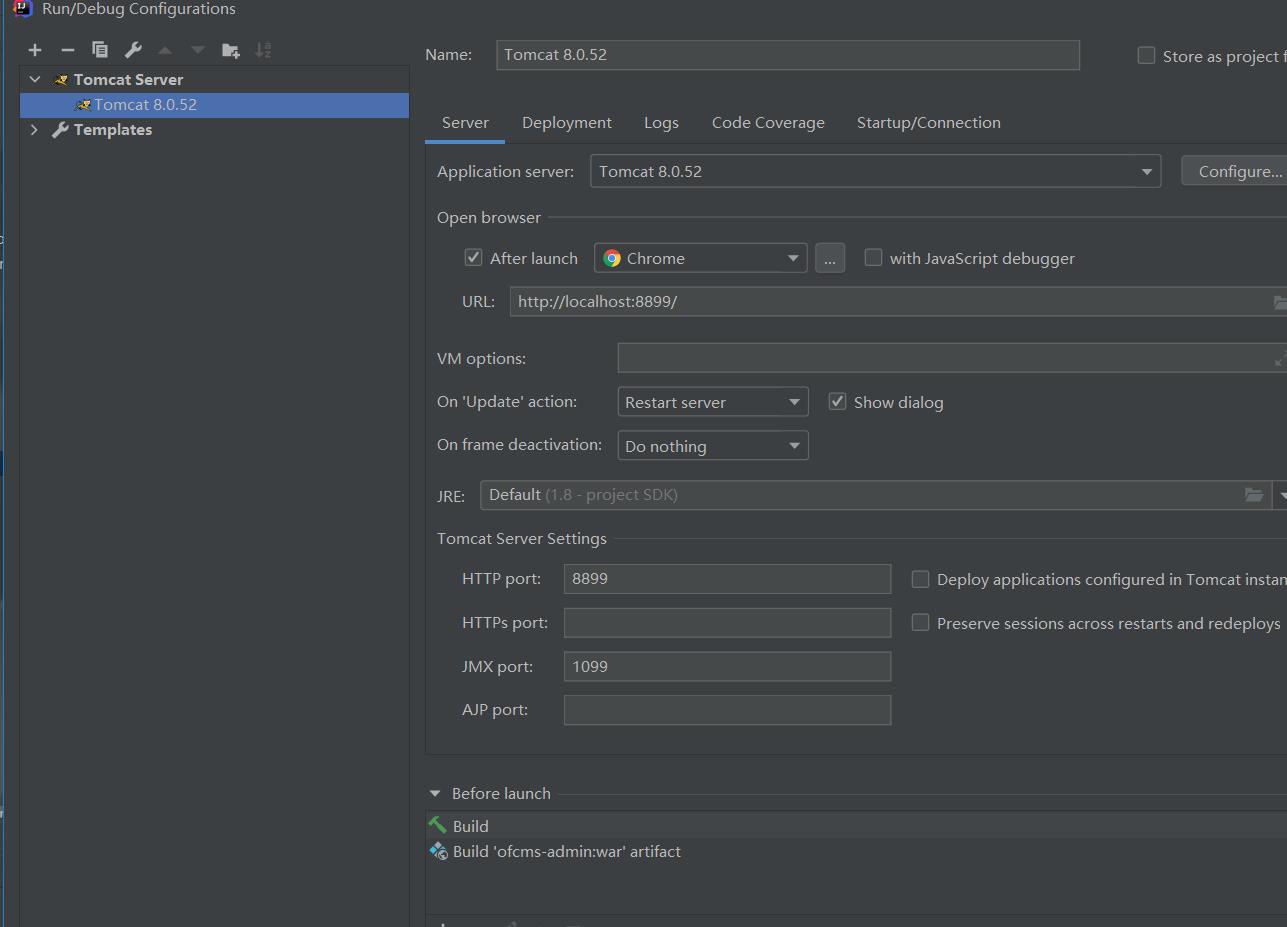The height and width of the screenshot is (927, 1287).
Task: Click the green hammer Build icon
Action: pyautogui.click(x=438, y=826)
